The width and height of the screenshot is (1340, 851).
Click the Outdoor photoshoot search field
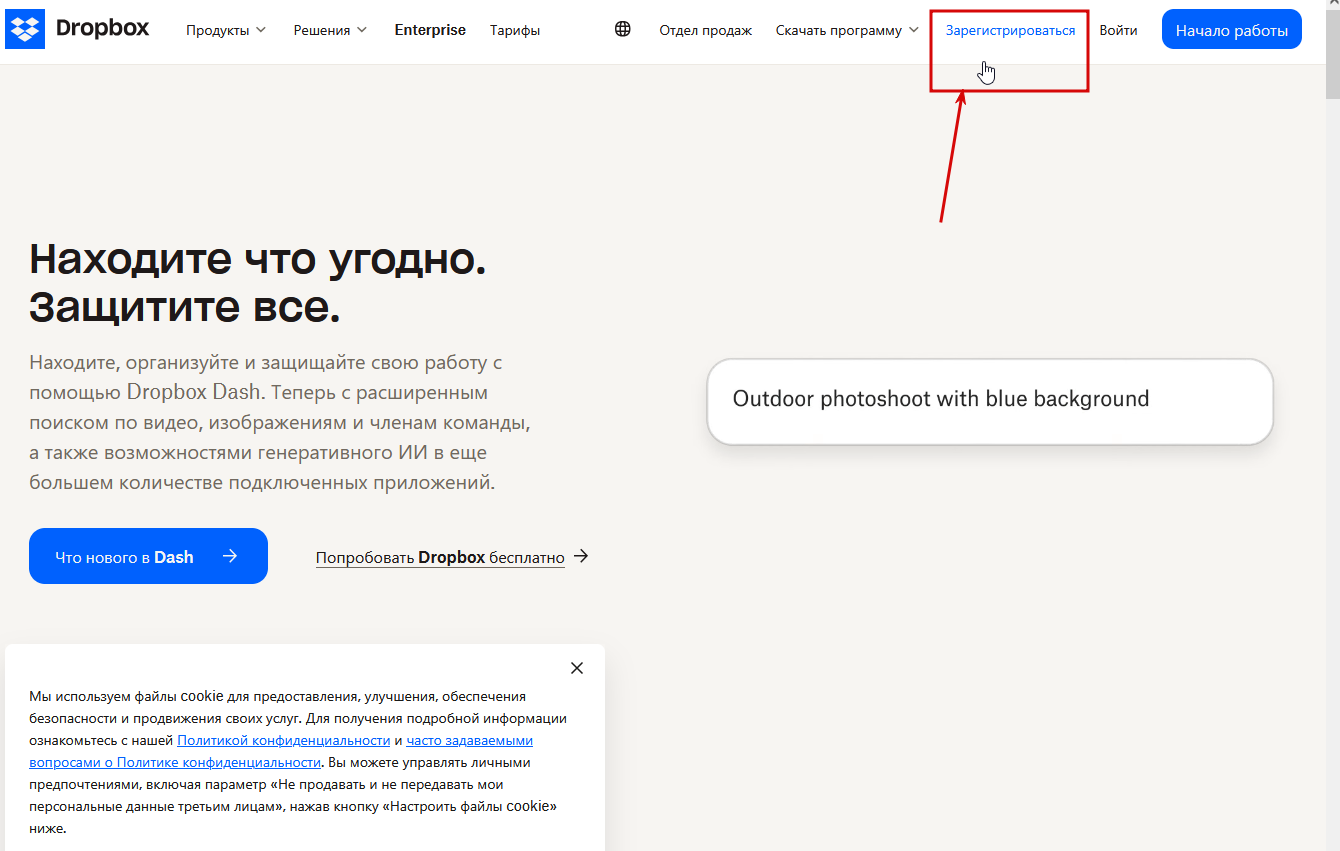(990, 401)
